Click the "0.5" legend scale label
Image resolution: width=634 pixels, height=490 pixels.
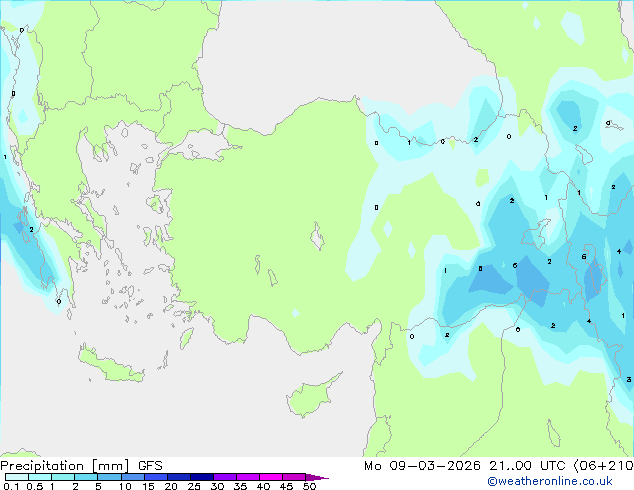(34, 486)
